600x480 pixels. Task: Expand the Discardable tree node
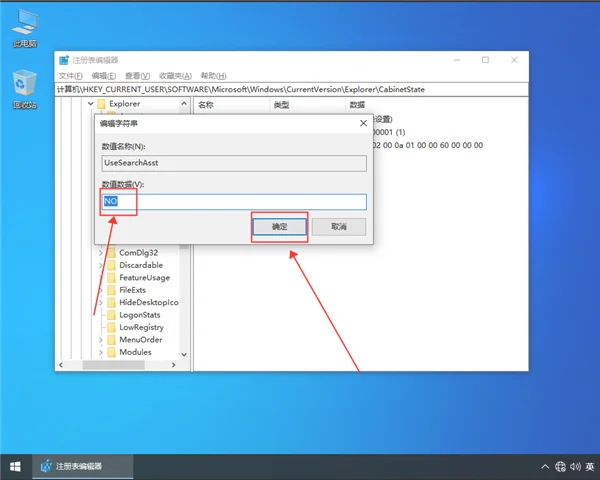click(101, 265)
